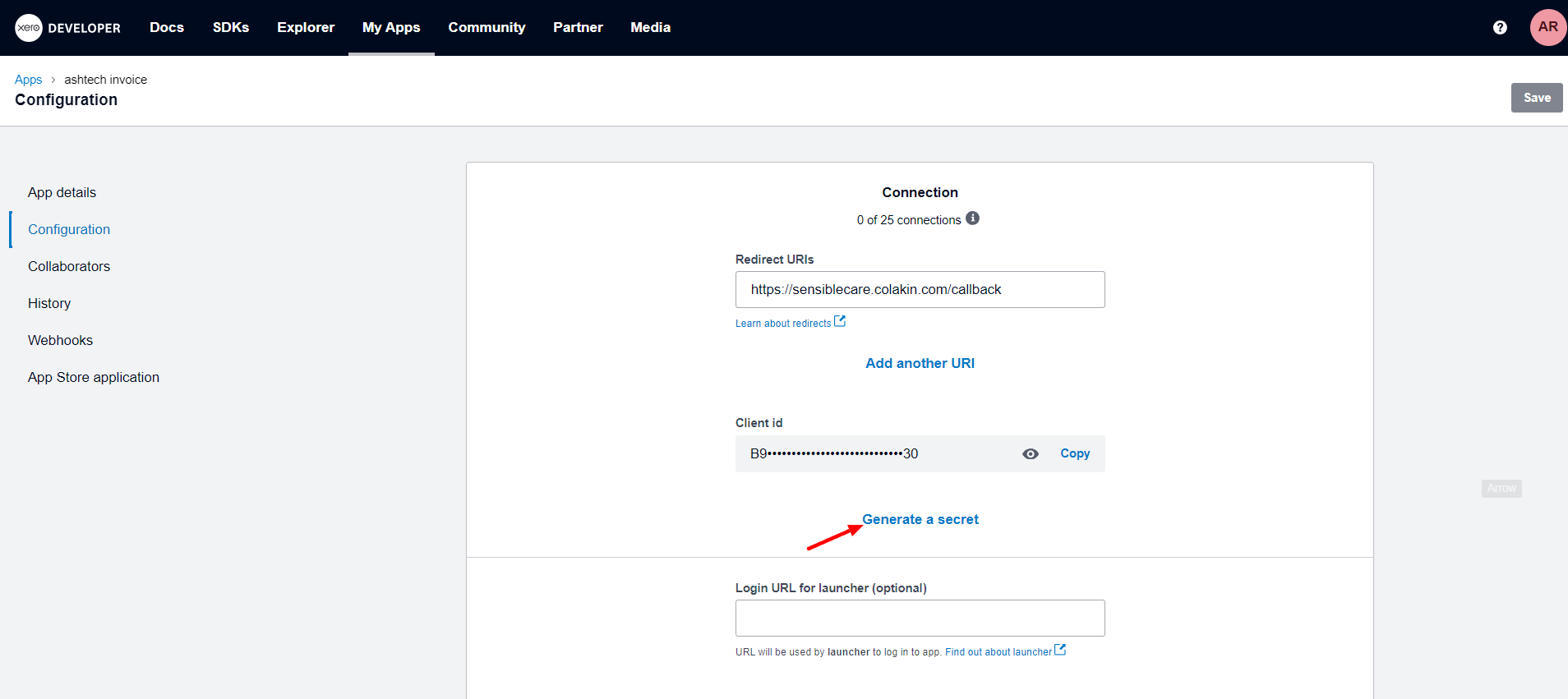Reveal Client id with eye icon
1568x699 pixels.
coord(1030,454)
